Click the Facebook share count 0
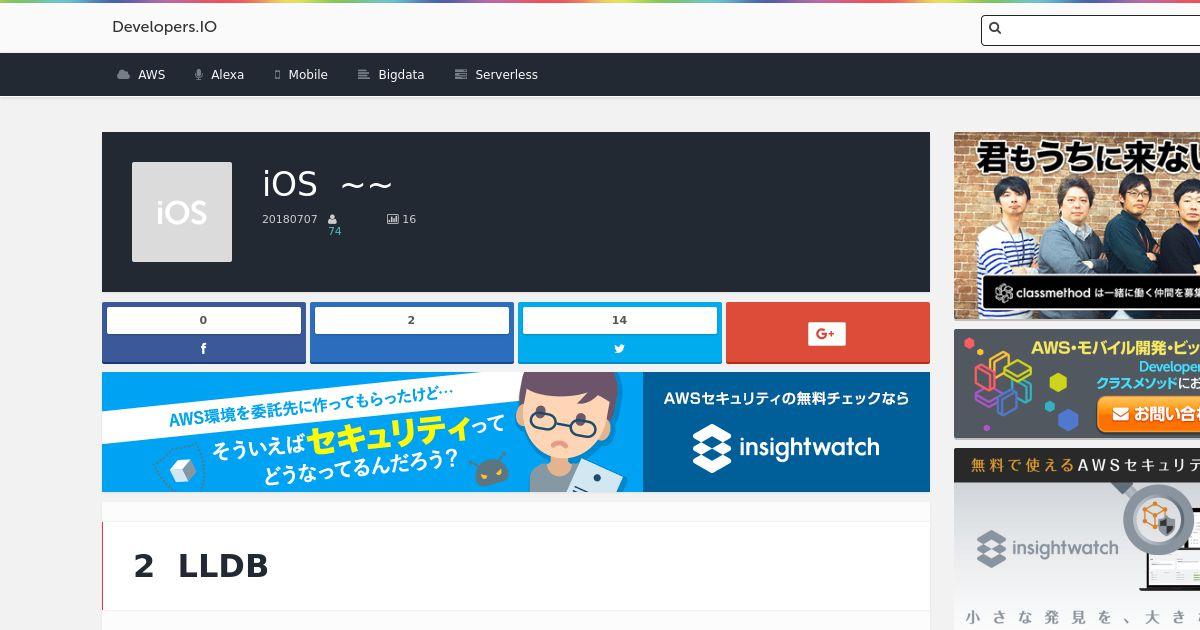This screenshot has height=630, width=1200. pos(204,320)
